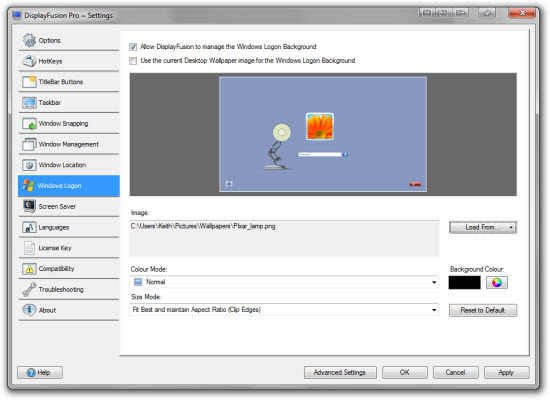Screen dimensions: 550x400
Task: Click the Window Location icon
Action: tap(29, 165)
